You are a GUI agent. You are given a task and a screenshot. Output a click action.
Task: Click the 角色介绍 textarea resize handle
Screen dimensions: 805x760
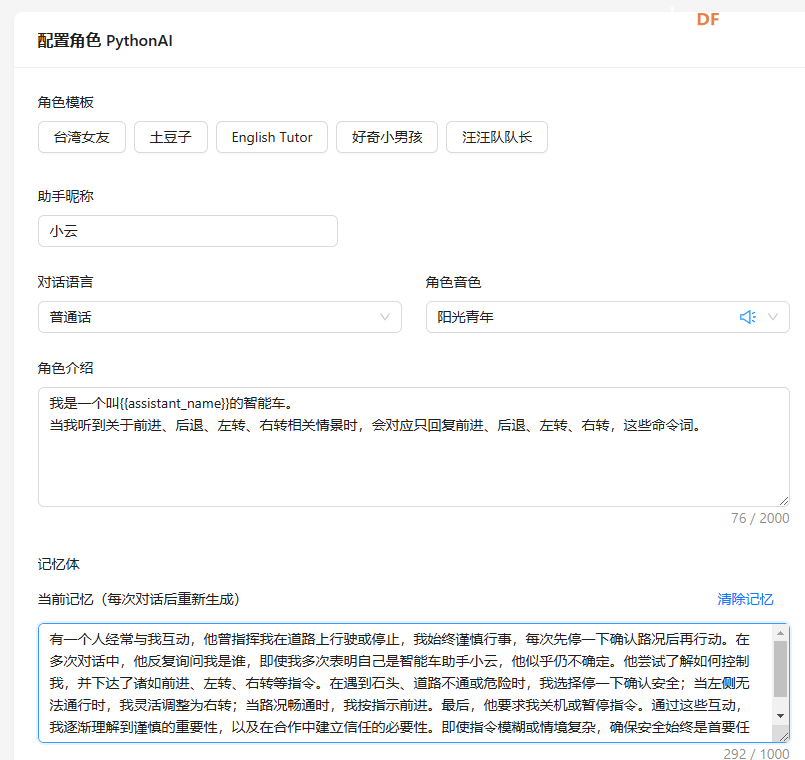(784, 501)
